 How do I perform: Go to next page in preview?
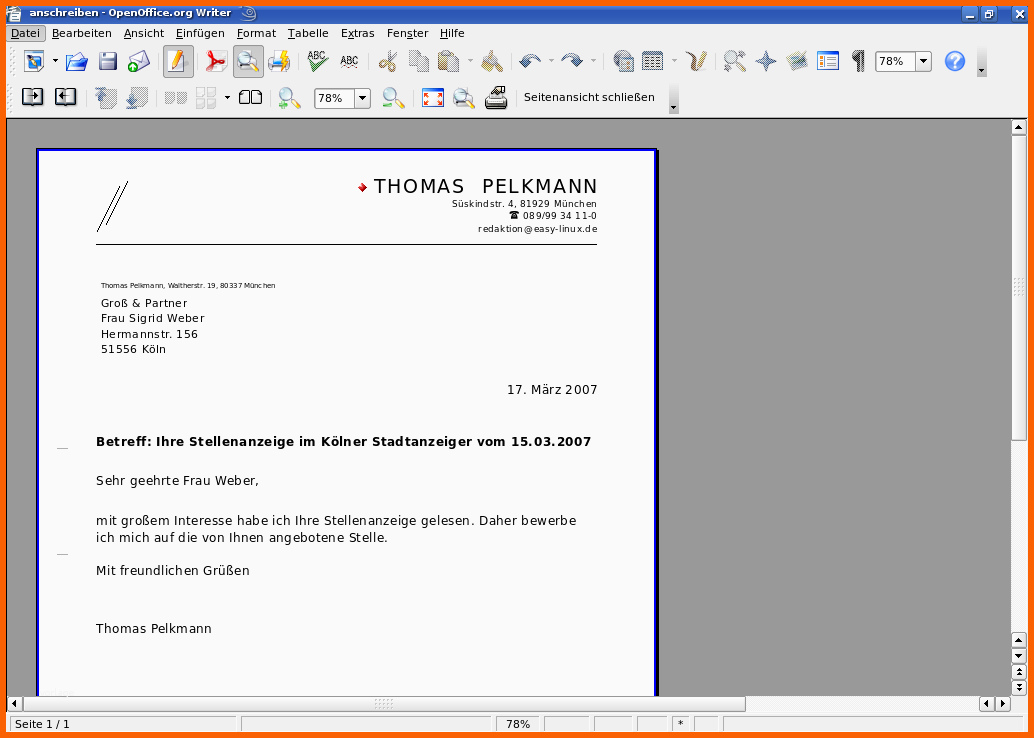(x=65, y=98)
